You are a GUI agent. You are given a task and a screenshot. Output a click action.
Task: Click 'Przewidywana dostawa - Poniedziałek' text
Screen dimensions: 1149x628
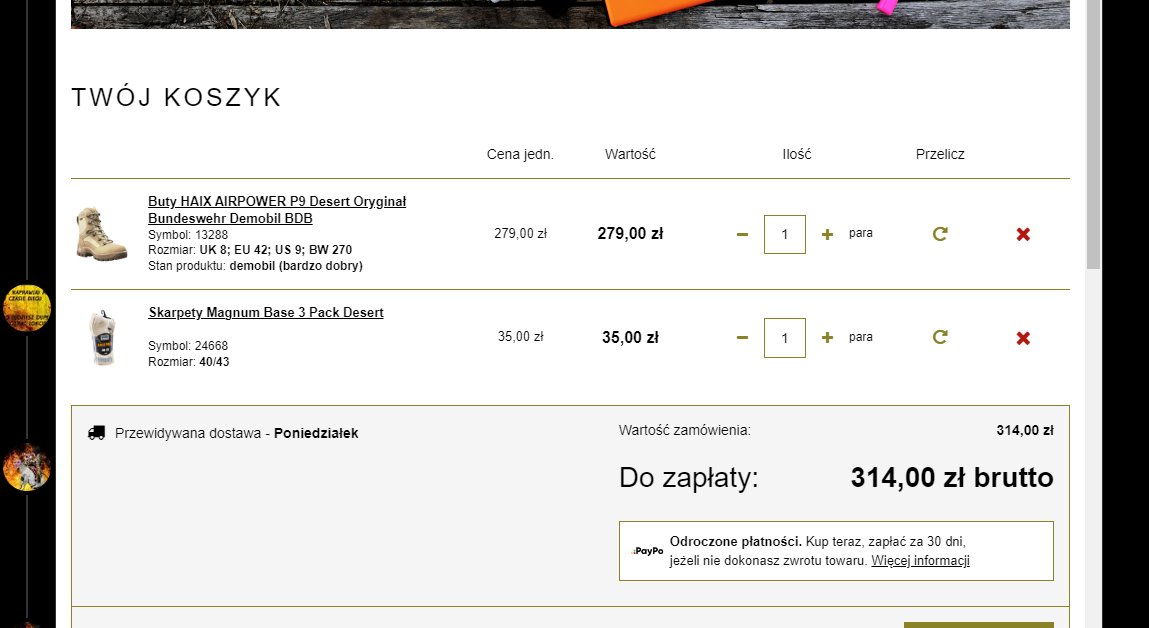pyautogui.click(x=237, y=433)
